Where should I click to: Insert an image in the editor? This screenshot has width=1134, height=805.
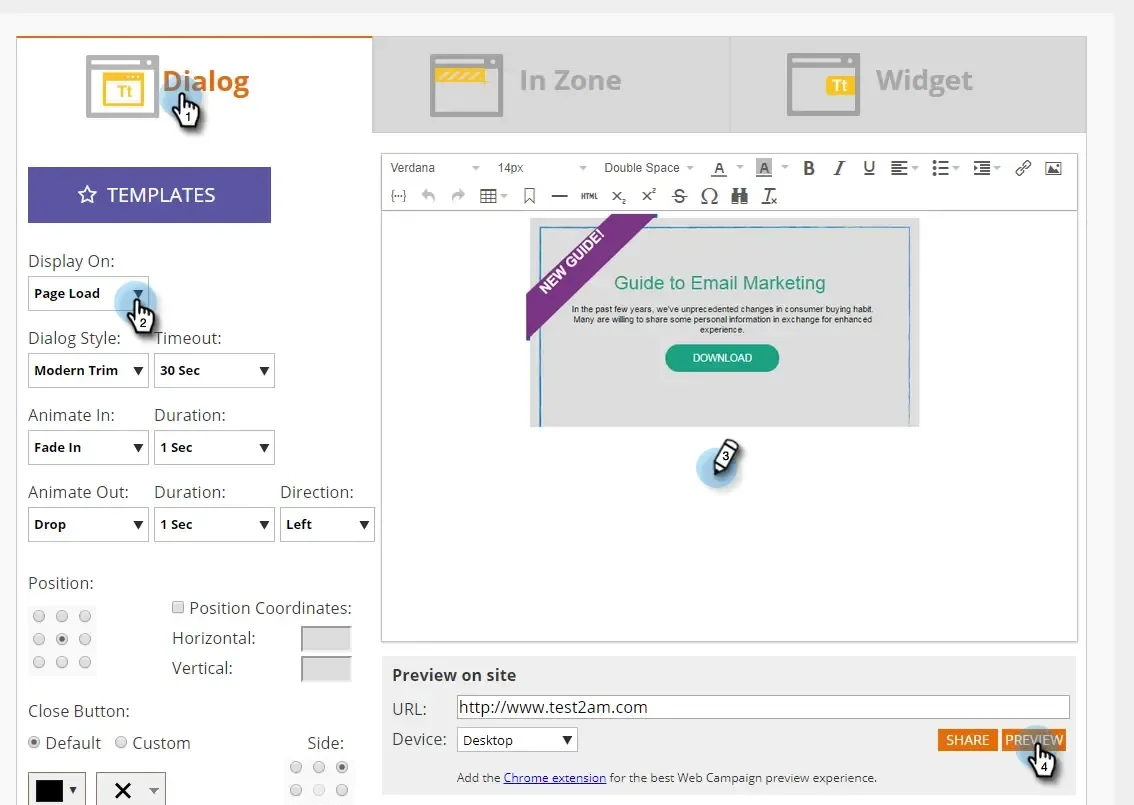point(1053,168)
